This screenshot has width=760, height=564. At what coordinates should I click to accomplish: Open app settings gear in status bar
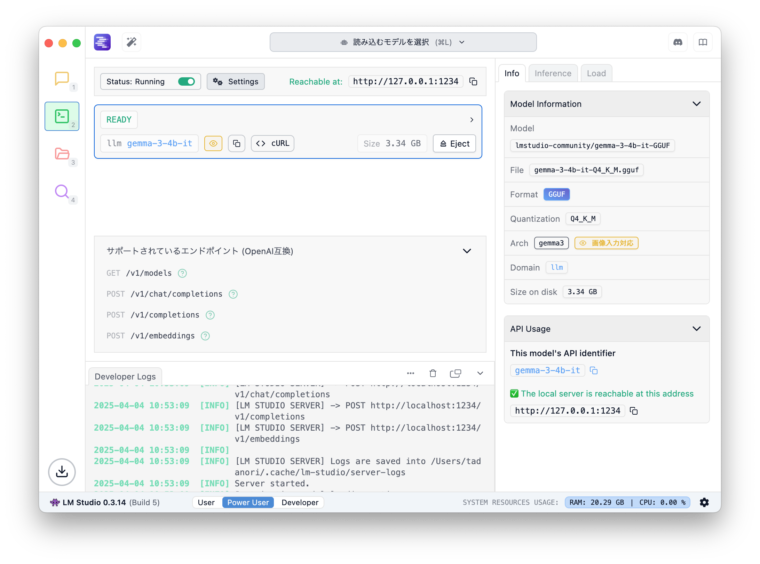704,502
